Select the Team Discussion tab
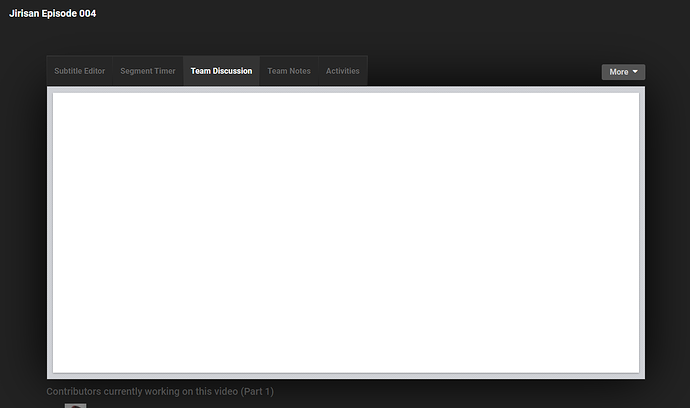Image resolution: width=690 pixels, height=408 pixels. (x=221, y=71)
